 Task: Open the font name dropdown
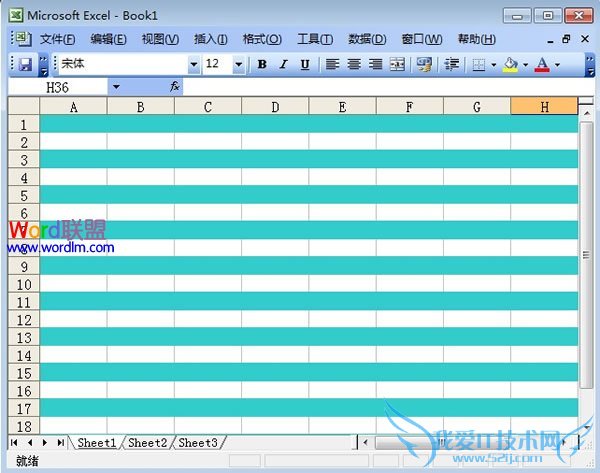pos(194,64)
